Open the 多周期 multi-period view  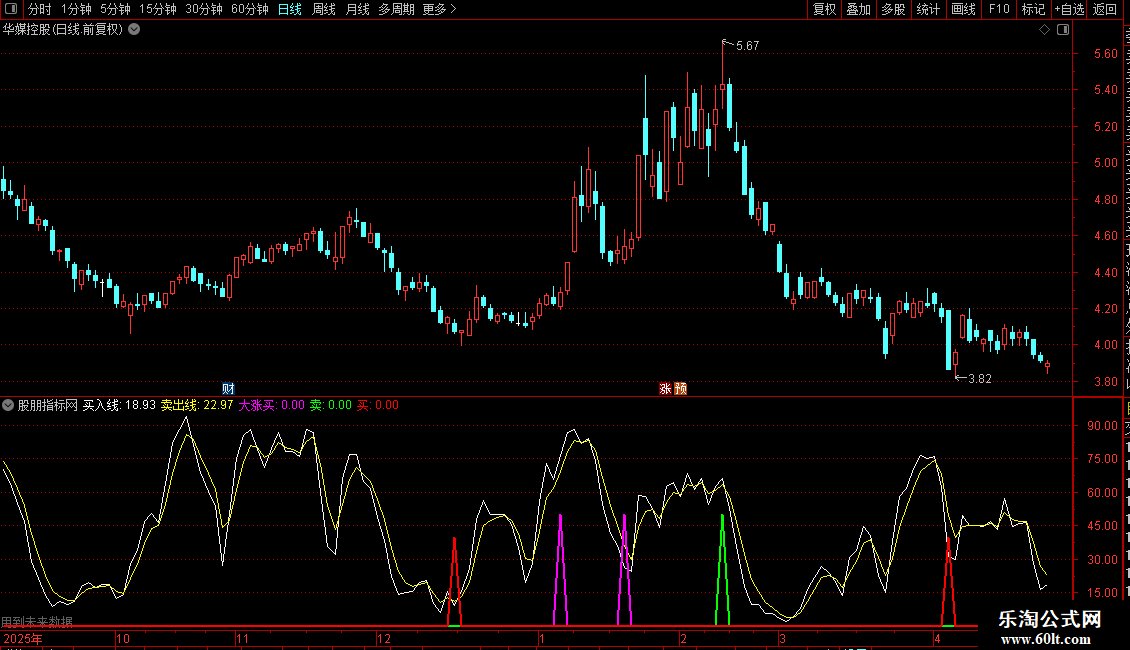point(396,9)
